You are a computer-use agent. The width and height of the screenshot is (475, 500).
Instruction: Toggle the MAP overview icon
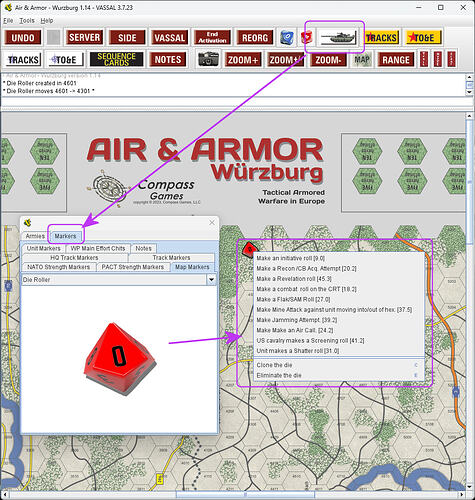362,60
